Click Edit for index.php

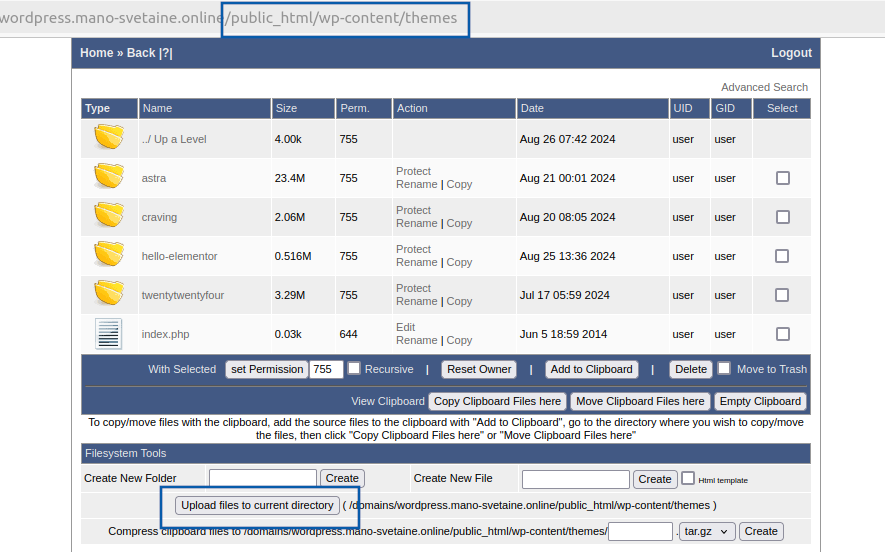coord(405,327)
